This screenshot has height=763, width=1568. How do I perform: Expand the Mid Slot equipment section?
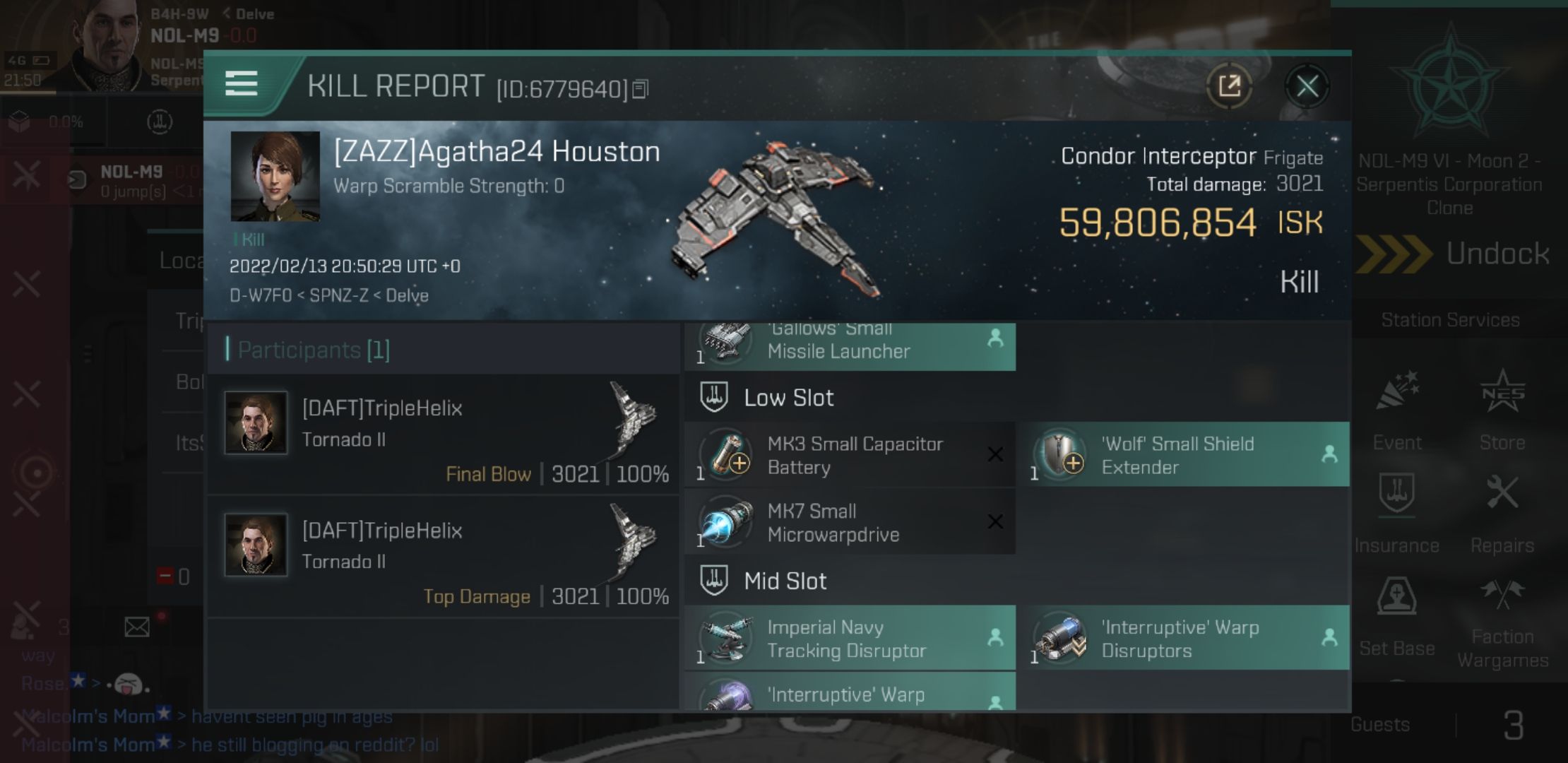(783, 580)
